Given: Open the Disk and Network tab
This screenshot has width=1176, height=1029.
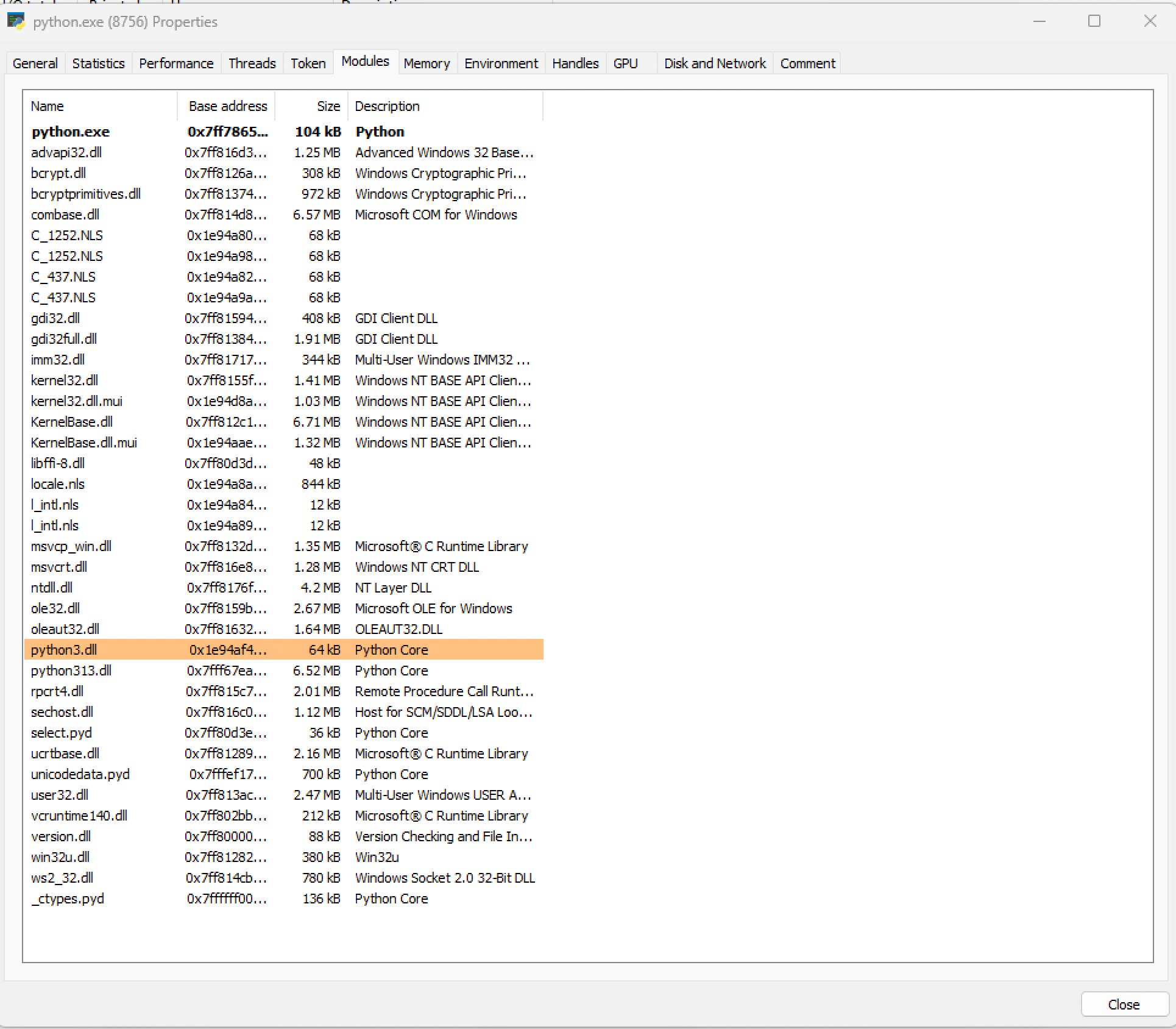Looking at the screenshot, I should pos(715,63).
